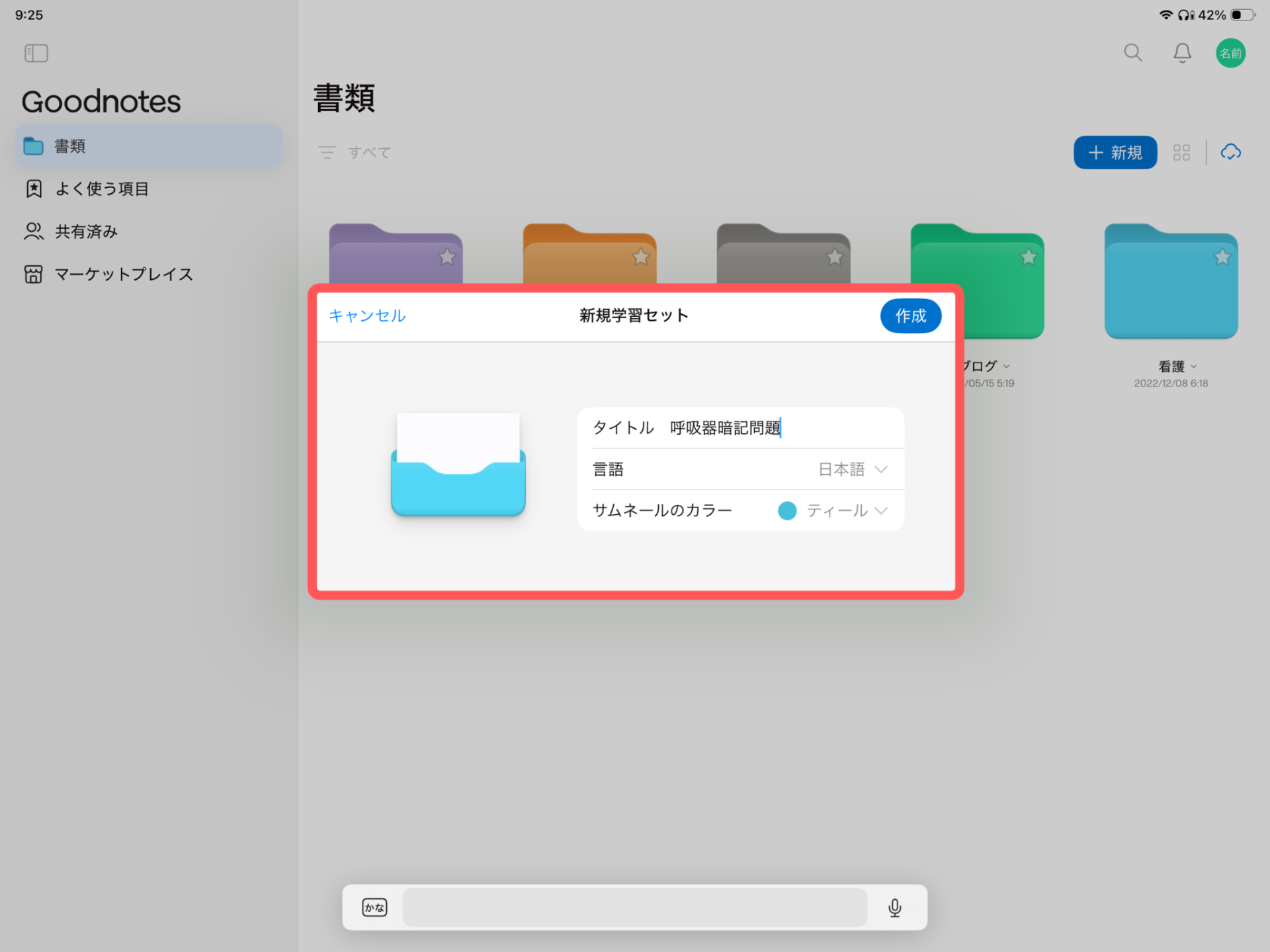Toggle the sidebar panel icon
This screenshot has width=1270, height=952.
click(x=36, y=53)
